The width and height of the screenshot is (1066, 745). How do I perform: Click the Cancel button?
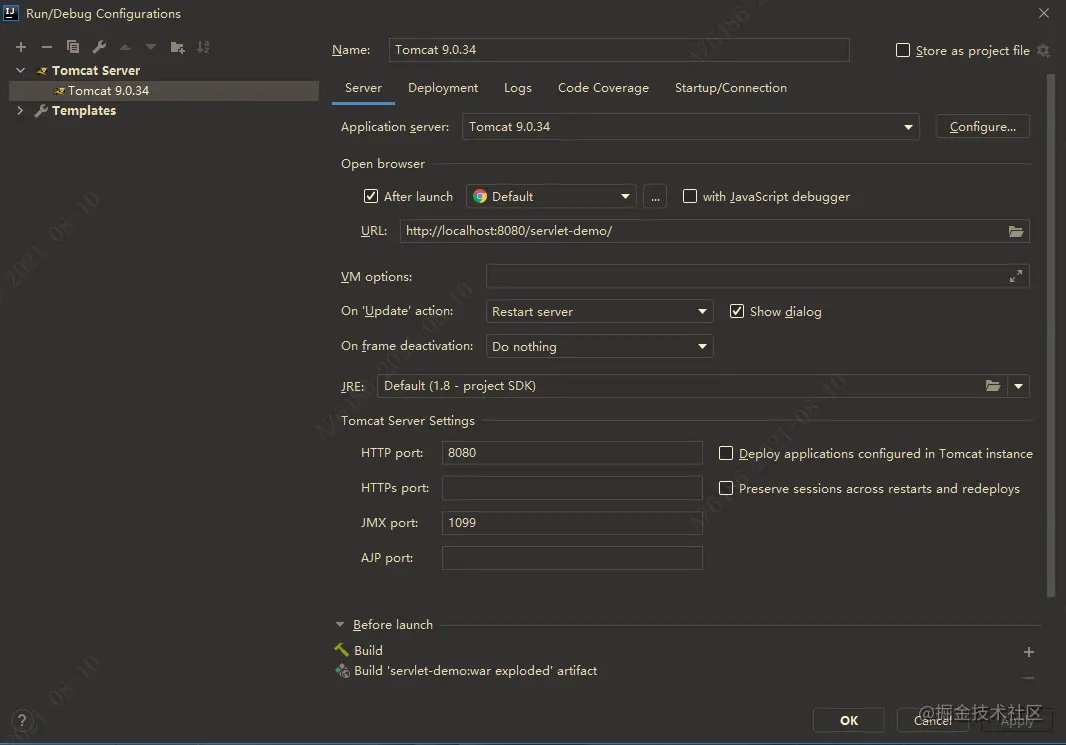click(x=933, y=721)
